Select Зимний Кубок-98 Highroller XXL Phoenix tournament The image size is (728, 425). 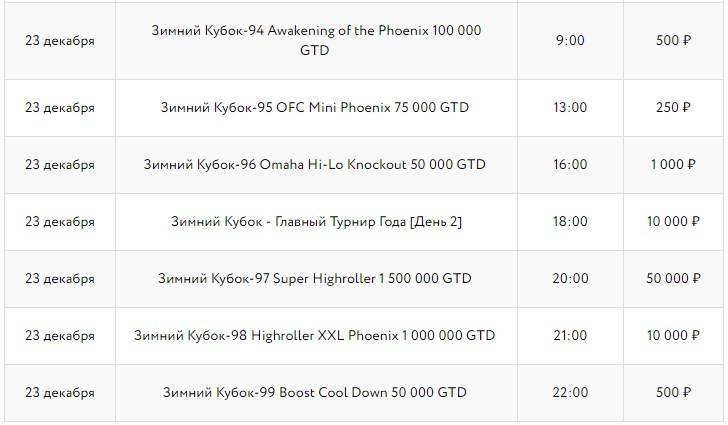coord(314,335)
